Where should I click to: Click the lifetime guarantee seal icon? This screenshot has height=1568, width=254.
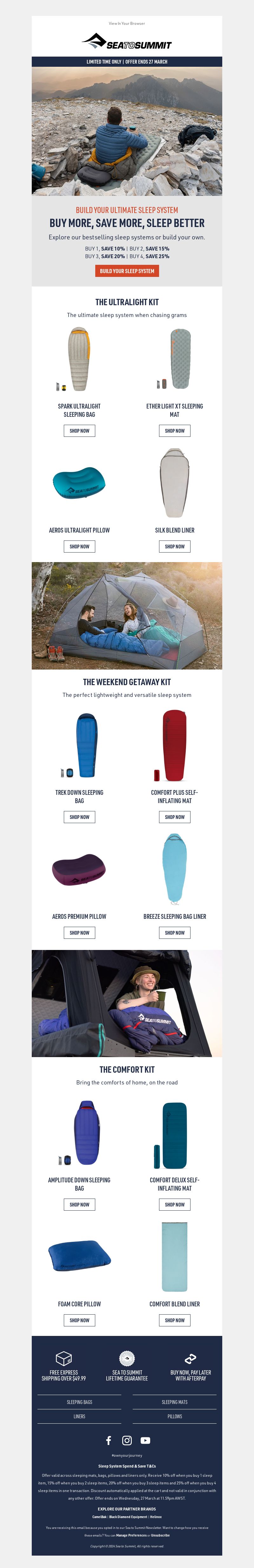[x=127, y=1358]
